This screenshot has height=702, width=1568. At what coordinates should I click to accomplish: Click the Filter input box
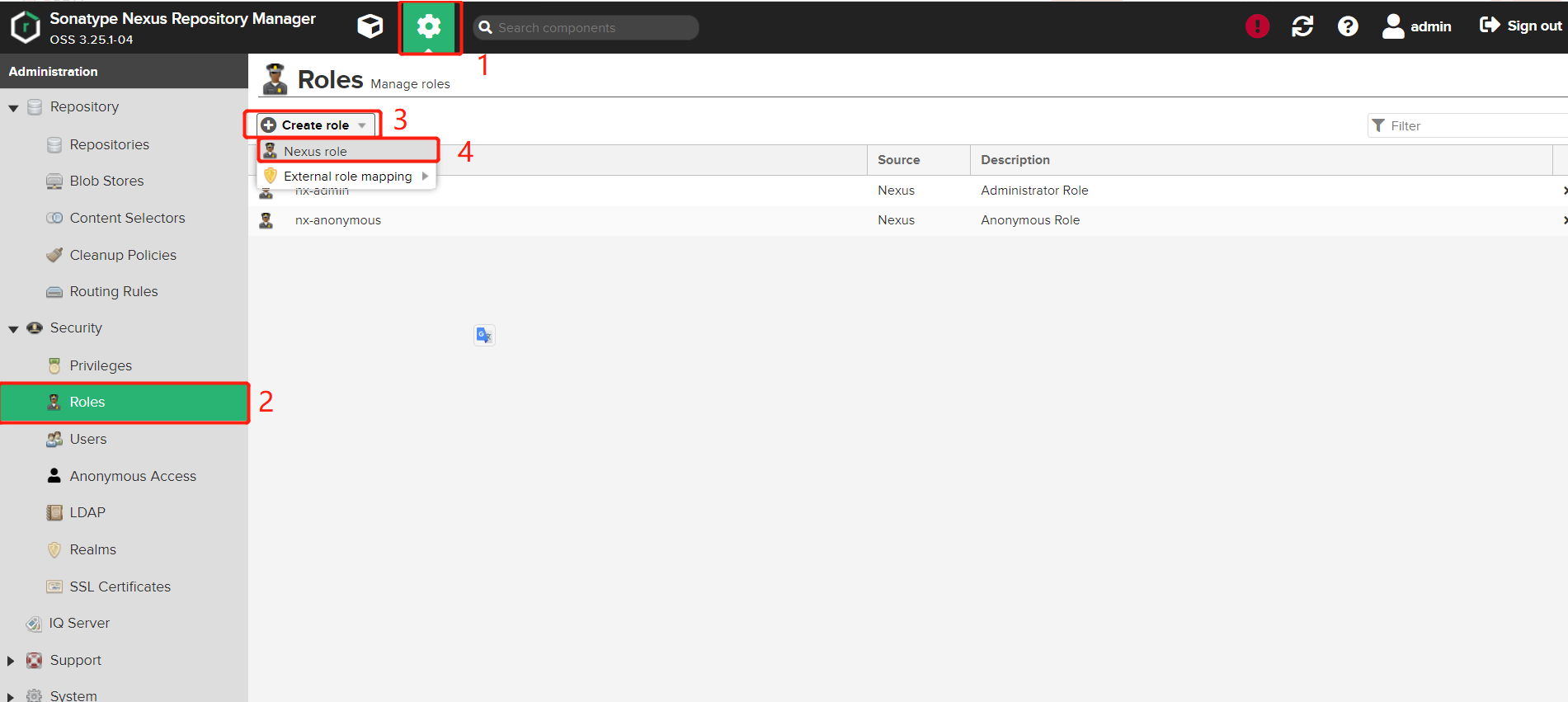click(1468, 125)
